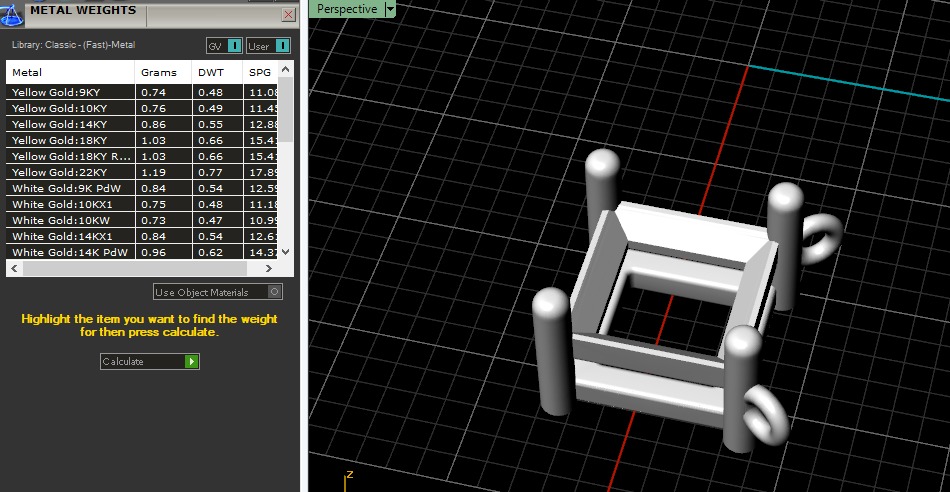Select the lower jump ring in the viewport
950x492 pixels.
click(x=767, y=416)
